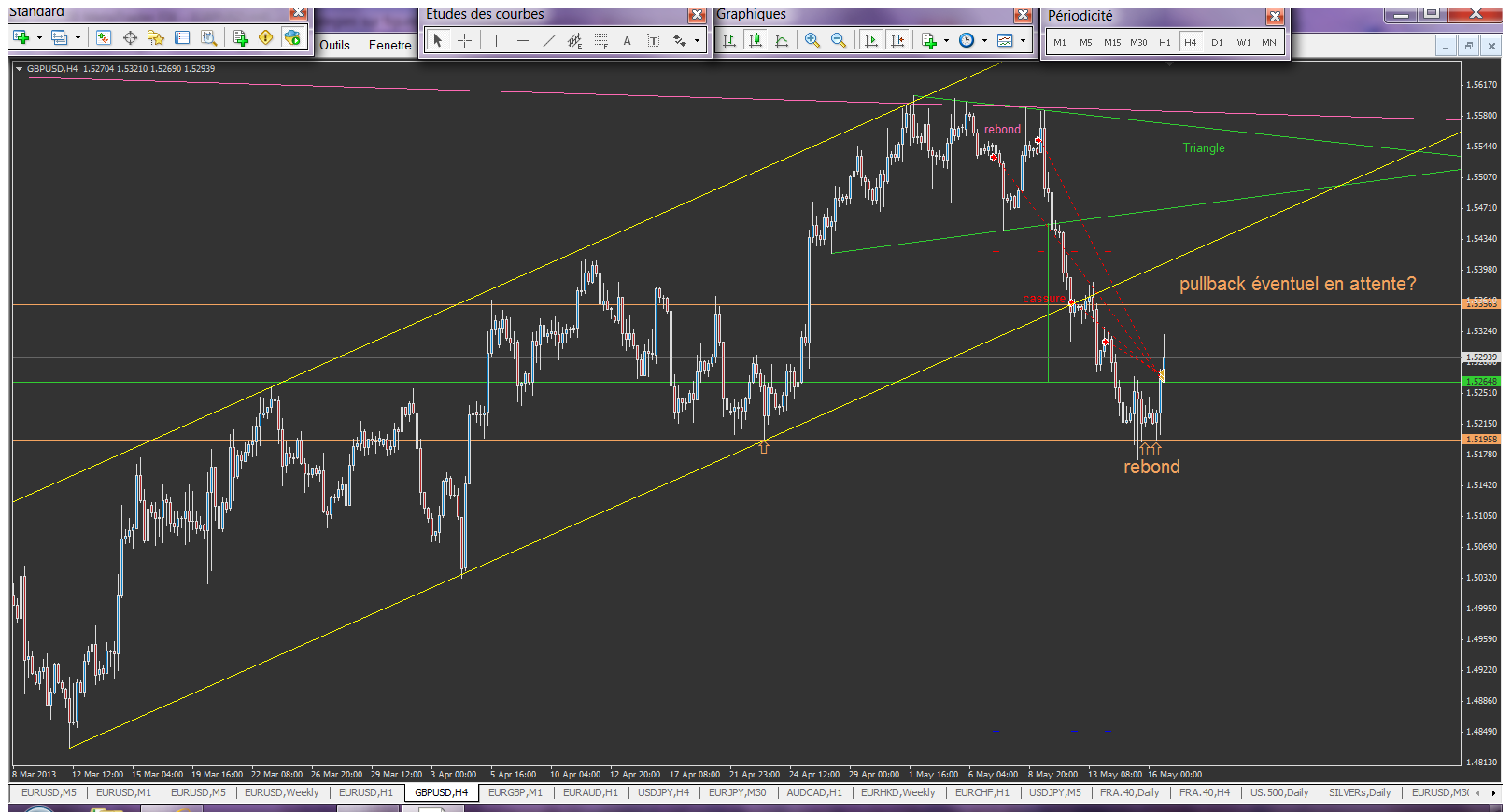
Task: Switch to the EURGBP,M1 chart tab
Action: [x=515, y=792]
